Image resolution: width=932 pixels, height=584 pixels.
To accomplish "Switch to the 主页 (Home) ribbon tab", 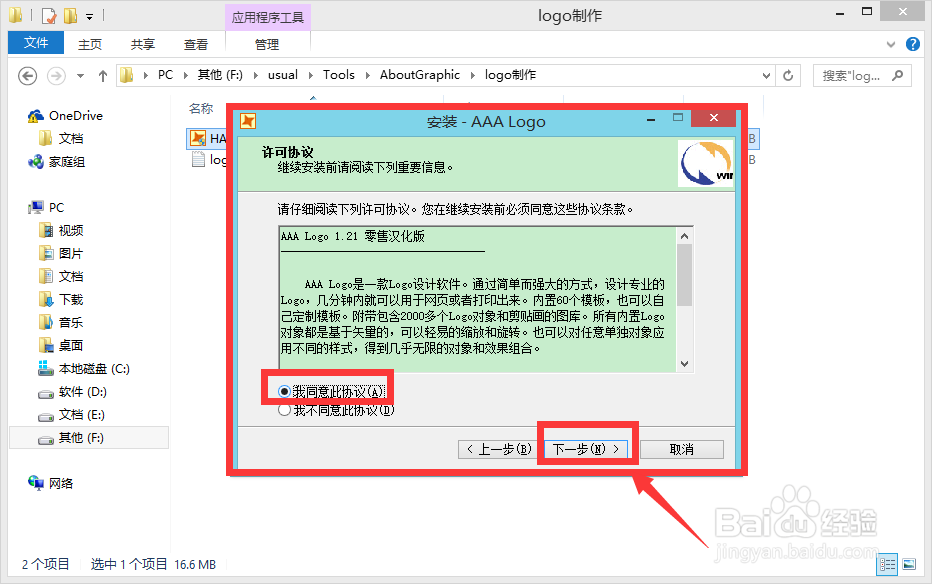I will point(90,44).
